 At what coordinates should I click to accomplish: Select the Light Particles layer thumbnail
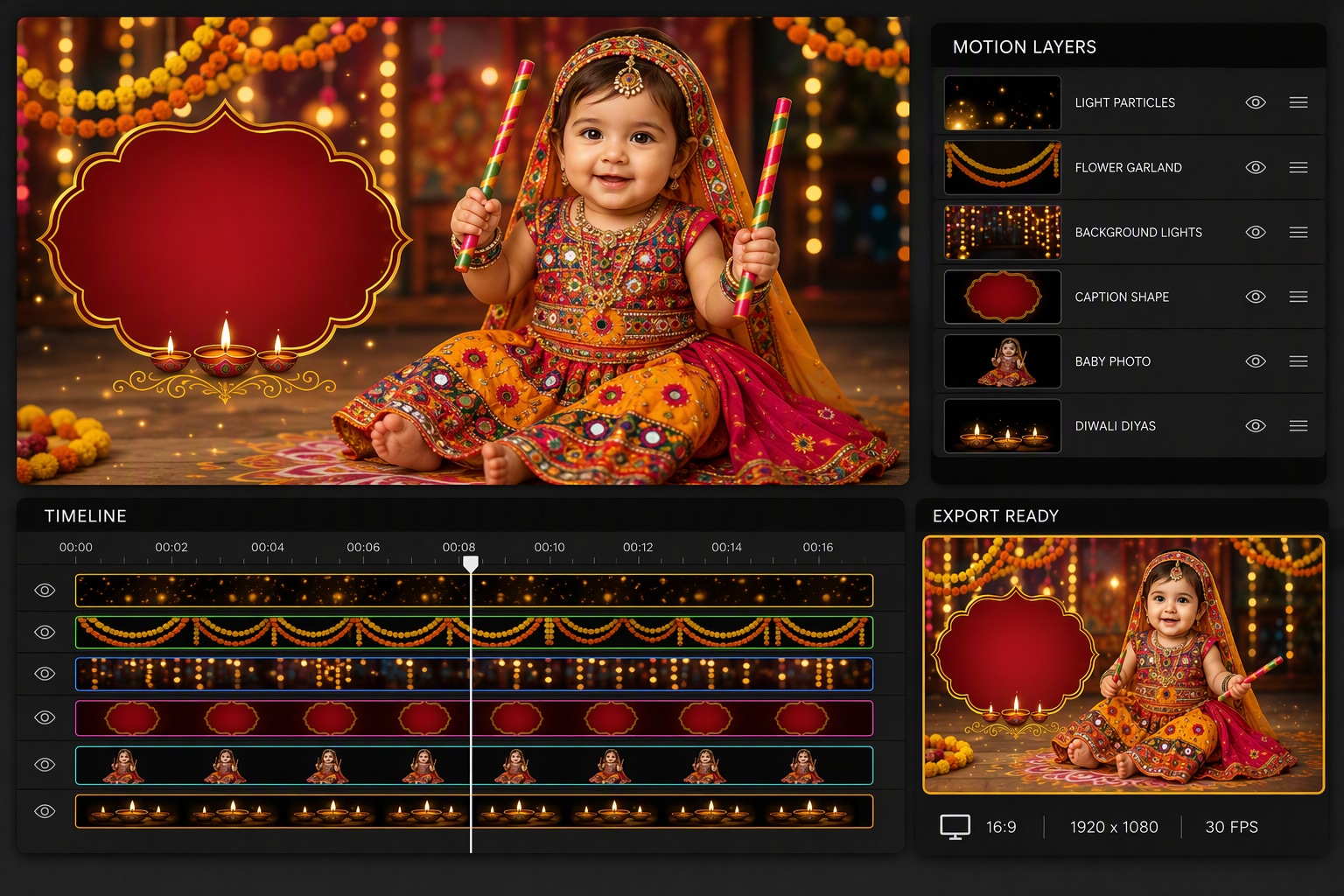point(1003,102)
